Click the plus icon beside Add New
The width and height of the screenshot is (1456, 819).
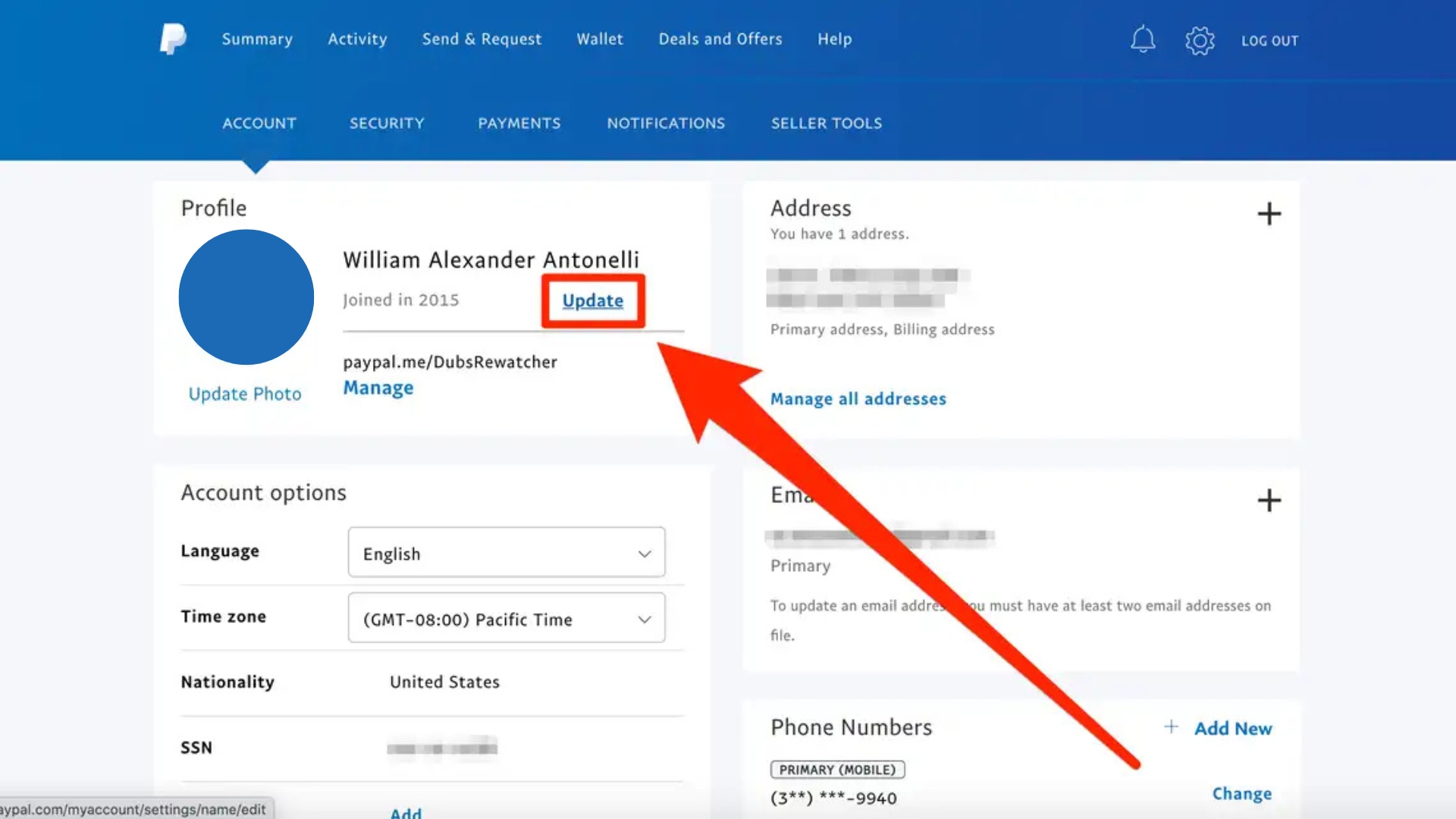pos(1171,726)
